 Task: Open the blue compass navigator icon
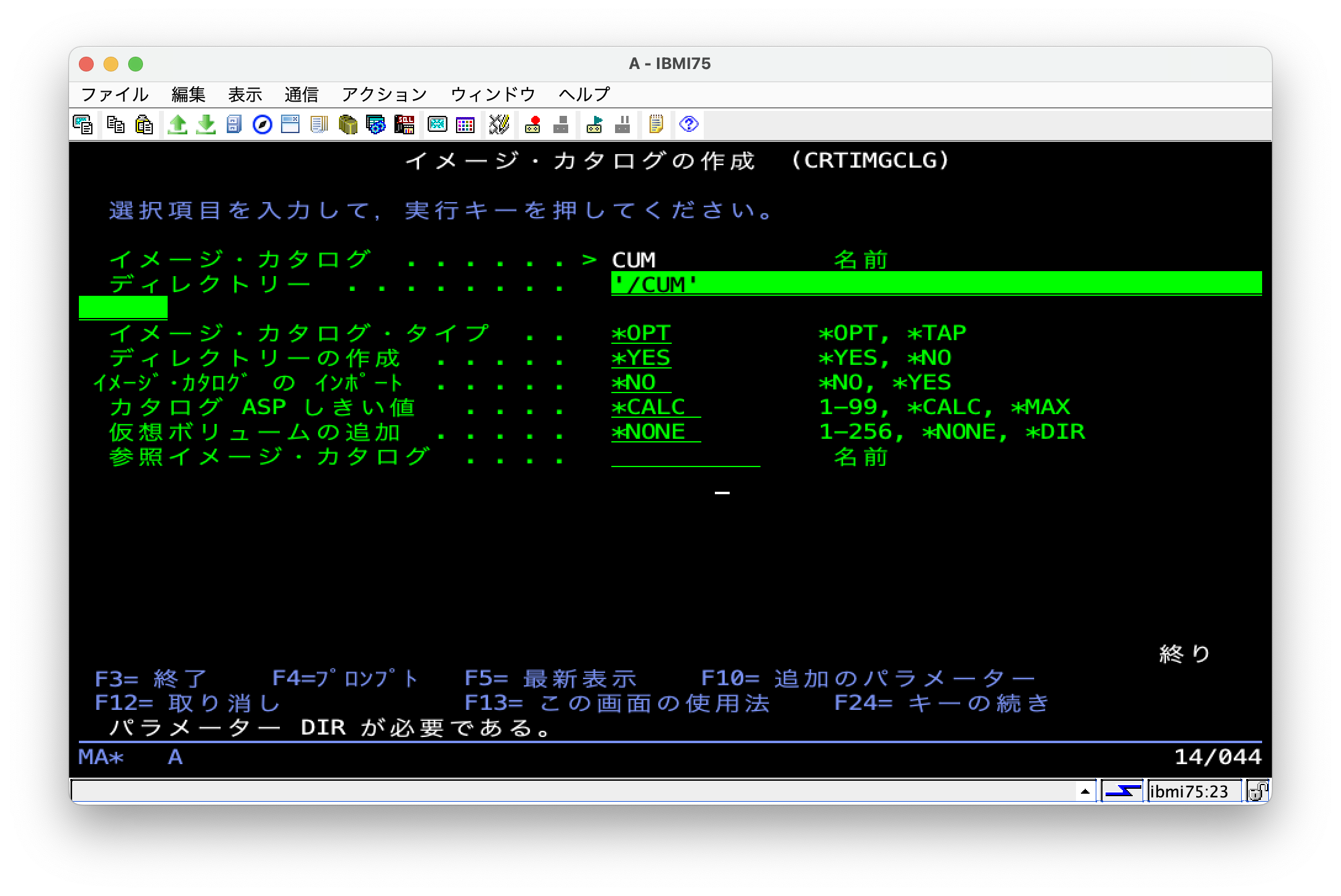point(263,124)
